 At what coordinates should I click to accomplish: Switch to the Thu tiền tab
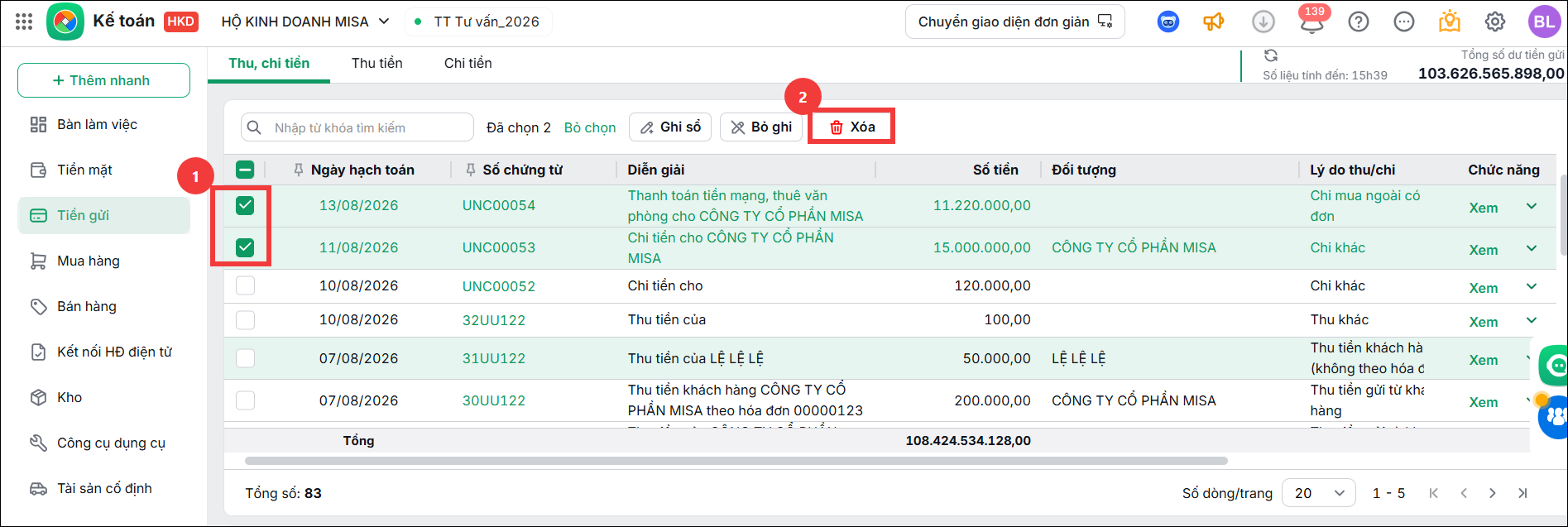pos(377,63)
